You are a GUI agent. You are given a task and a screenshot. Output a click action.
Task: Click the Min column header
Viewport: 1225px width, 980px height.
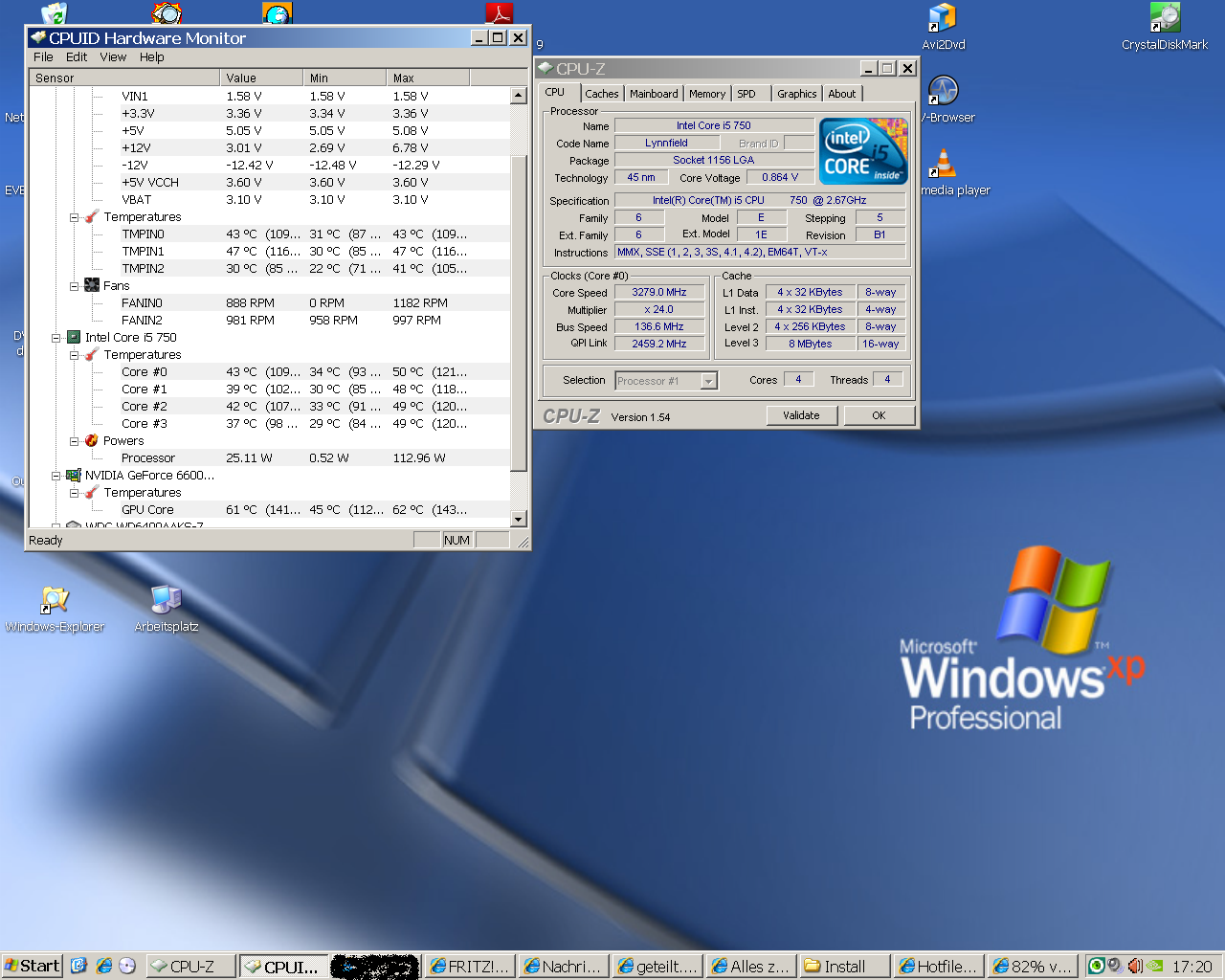[x=345, y=78]
